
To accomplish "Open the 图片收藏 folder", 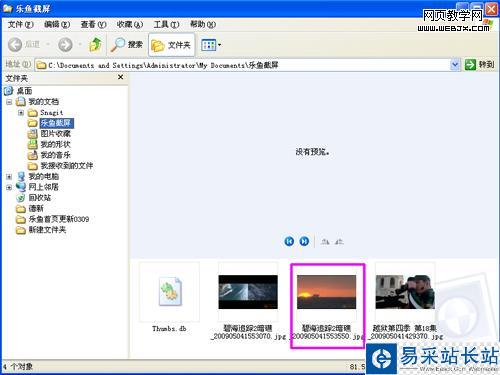I will click(x=55, y=134).
